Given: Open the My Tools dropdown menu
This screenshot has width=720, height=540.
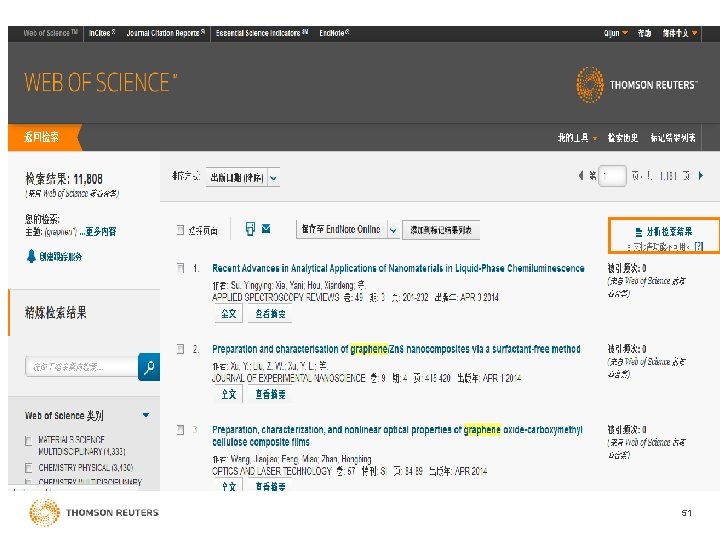Looking at the screenshot, I should 577,137.
